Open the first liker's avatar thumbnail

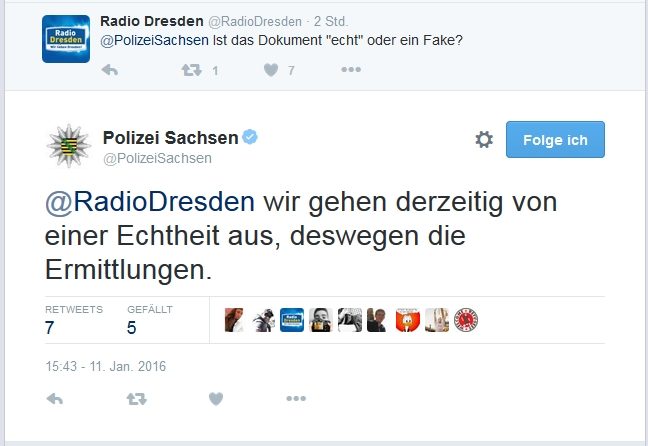pos(235,320)
